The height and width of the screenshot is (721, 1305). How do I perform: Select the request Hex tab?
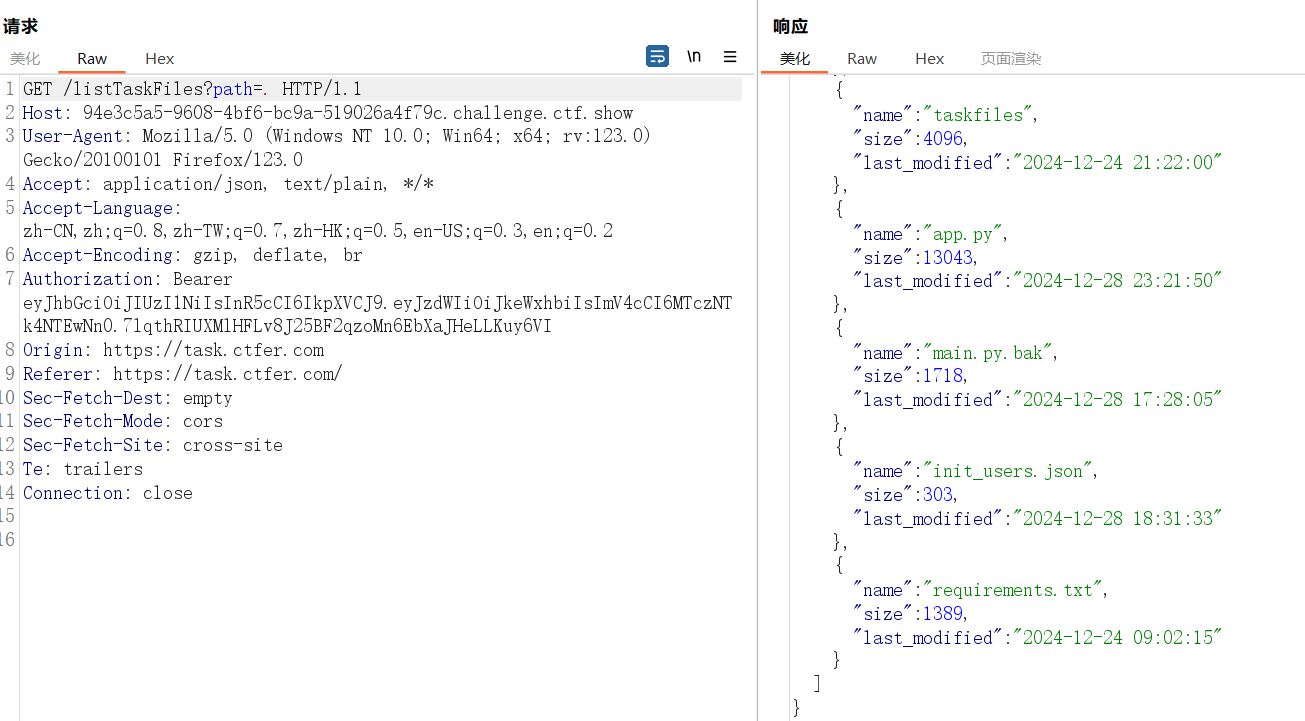[x=159, y=59]
